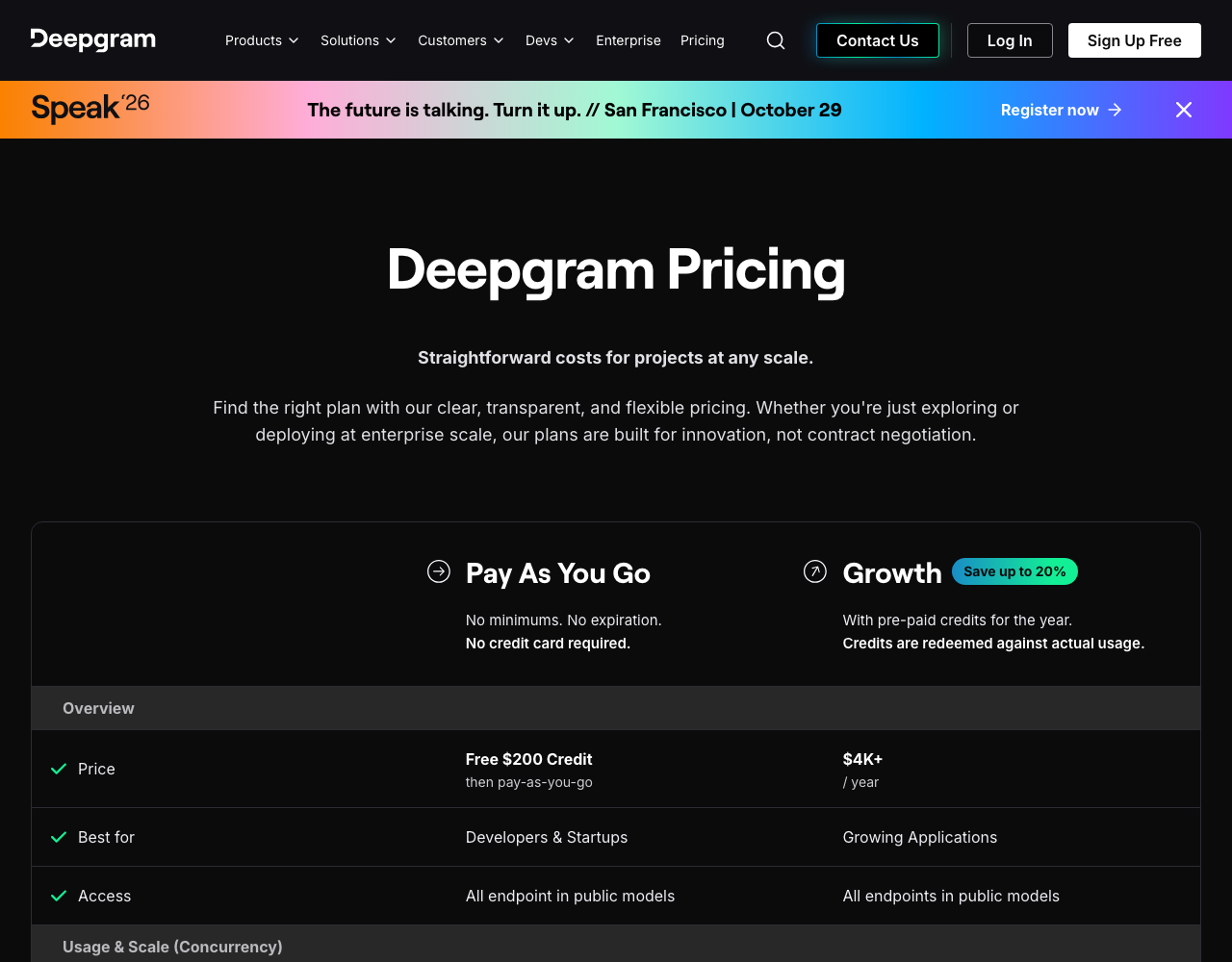This screenshot has height=962, width=1232.
Task: Click the Developers & Startups cell
Action: coord(547,837)
